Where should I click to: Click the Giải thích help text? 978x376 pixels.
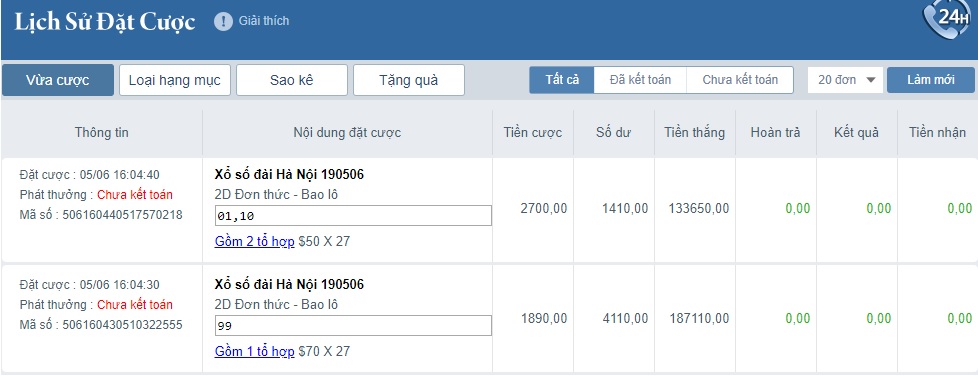264,21
